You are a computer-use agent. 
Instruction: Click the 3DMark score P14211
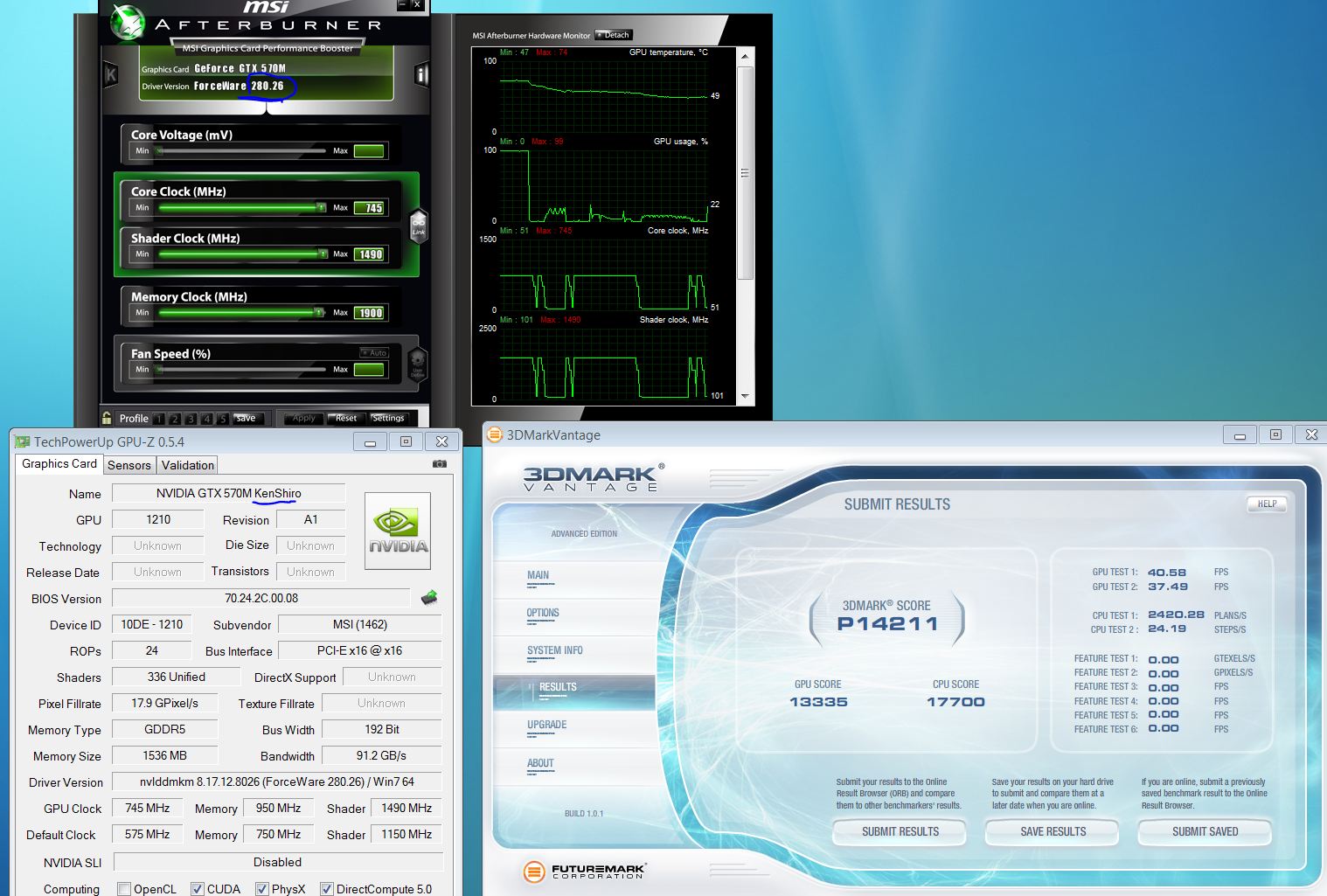887,624
